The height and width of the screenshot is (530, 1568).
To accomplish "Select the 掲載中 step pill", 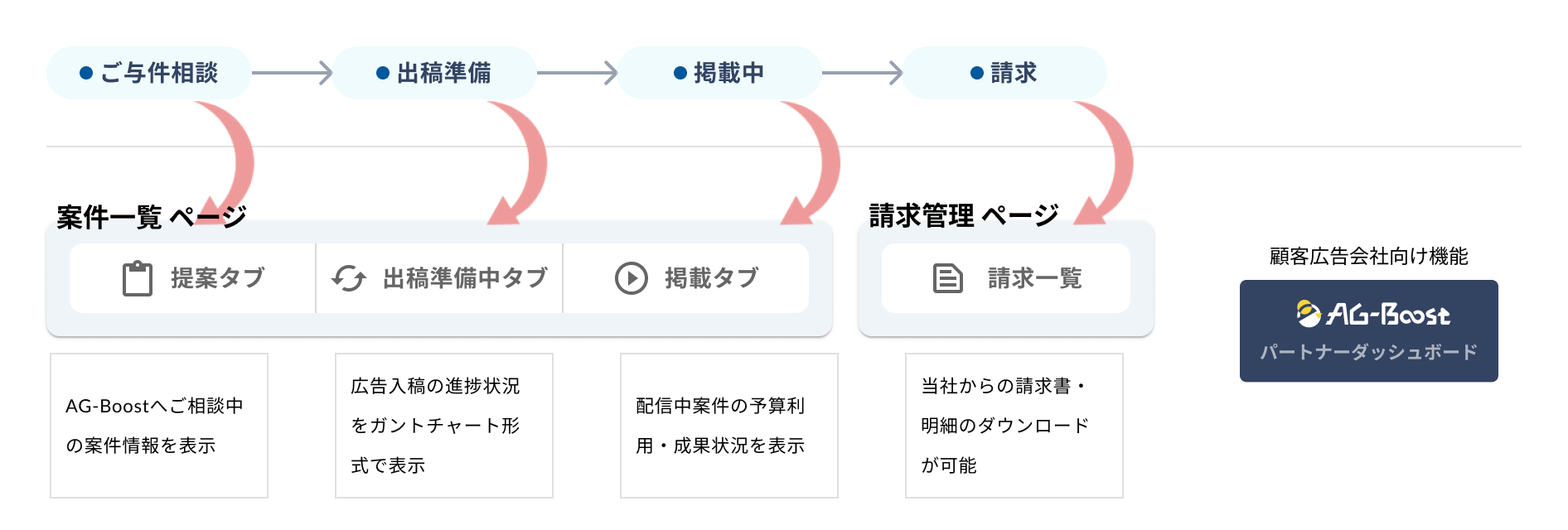I will (x=719, y=74).
